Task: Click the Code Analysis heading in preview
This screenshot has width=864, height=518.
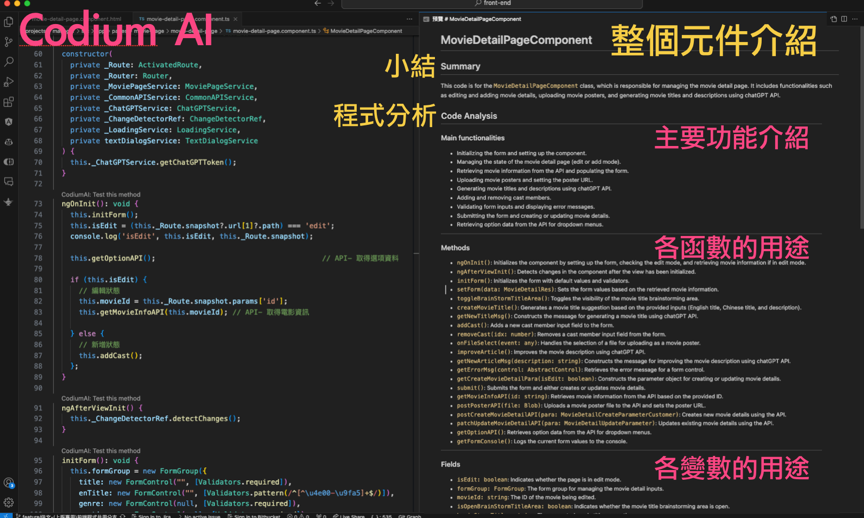Action: point(469,116)
